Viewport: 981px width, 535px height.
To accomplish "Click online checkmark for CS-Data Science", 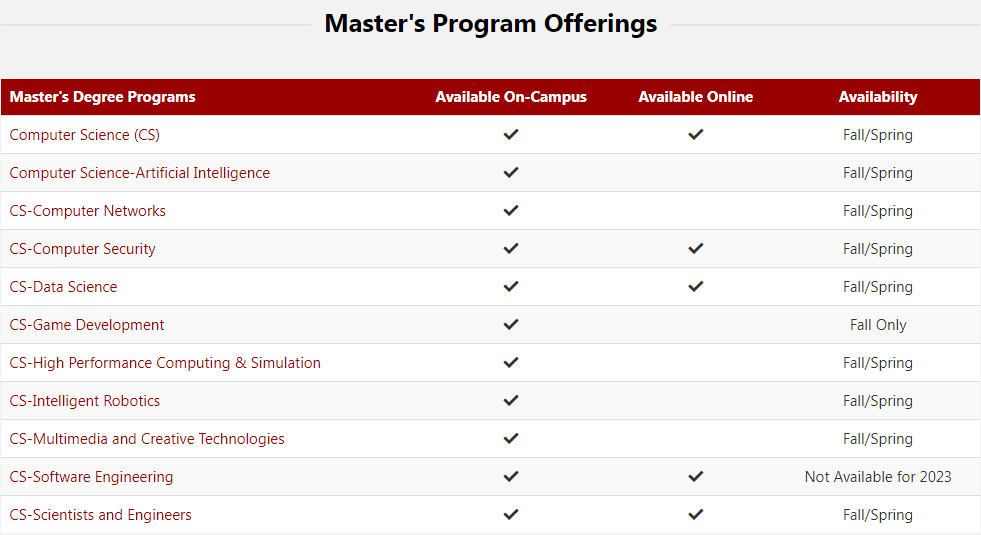I will [x=696, y=286].
